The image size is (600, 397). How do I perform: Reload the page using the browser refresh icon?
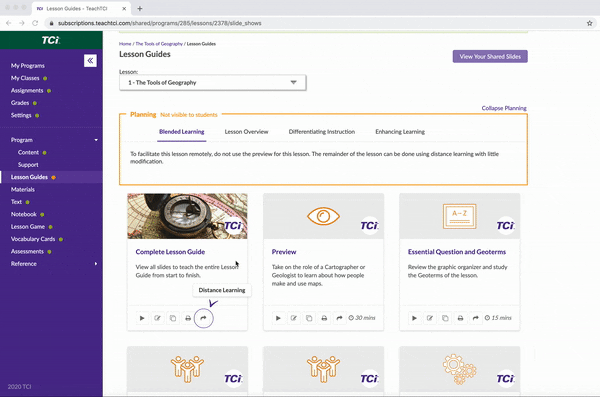(x=35, y=23)
